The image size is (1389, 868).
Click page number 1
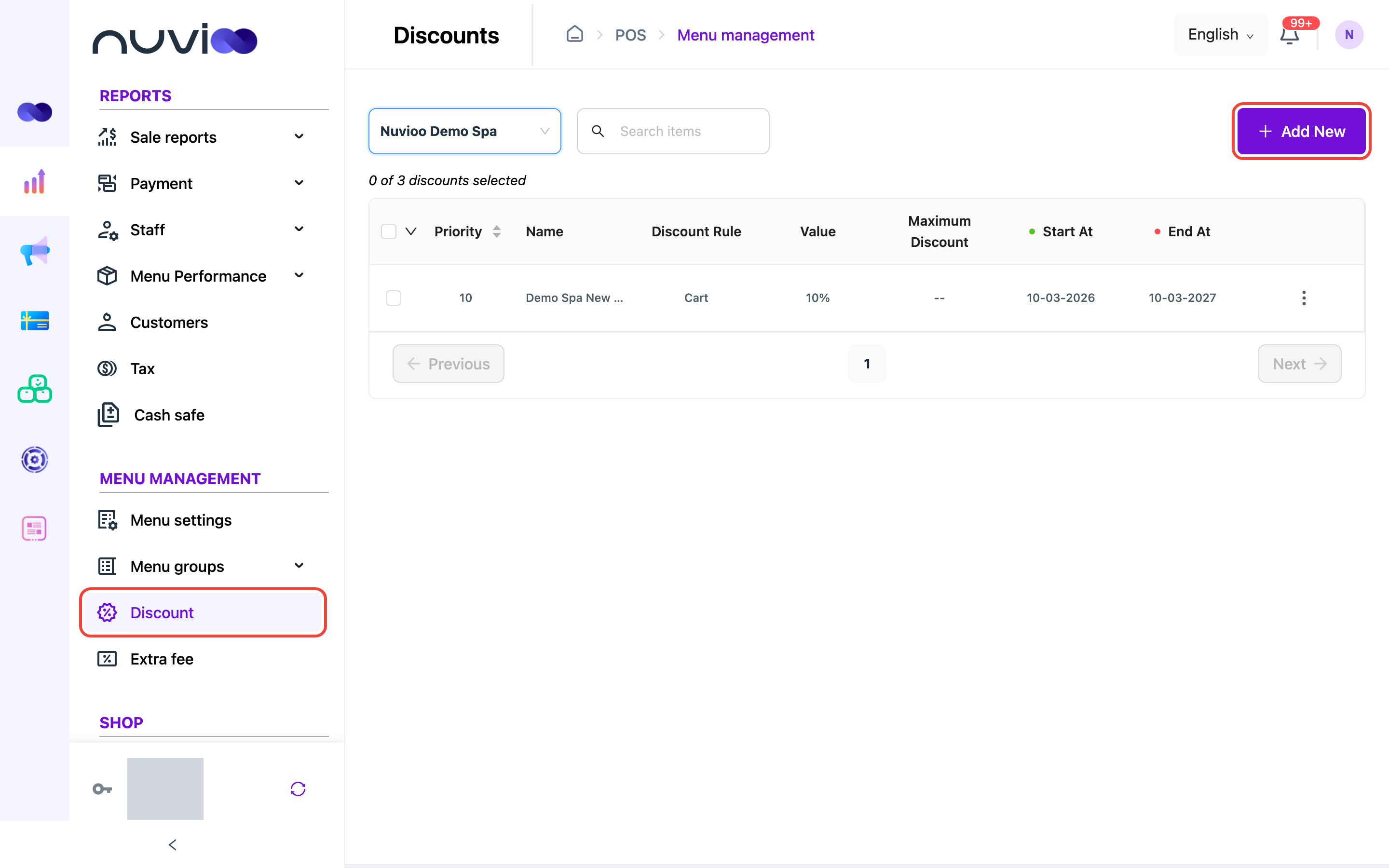867,364
